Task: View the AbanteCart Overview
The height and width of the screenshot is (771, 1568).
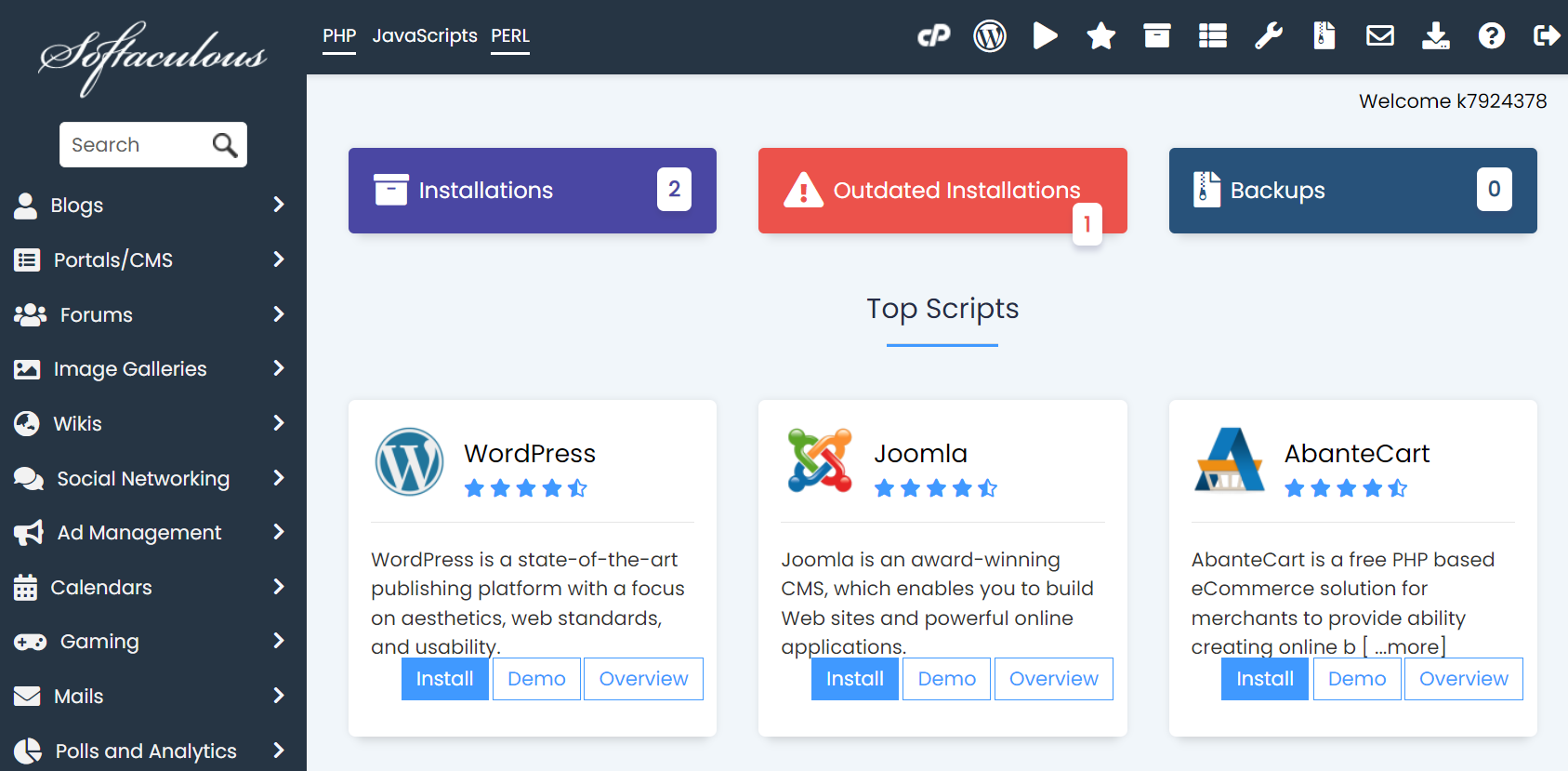Action: [x=1464, y=679]
